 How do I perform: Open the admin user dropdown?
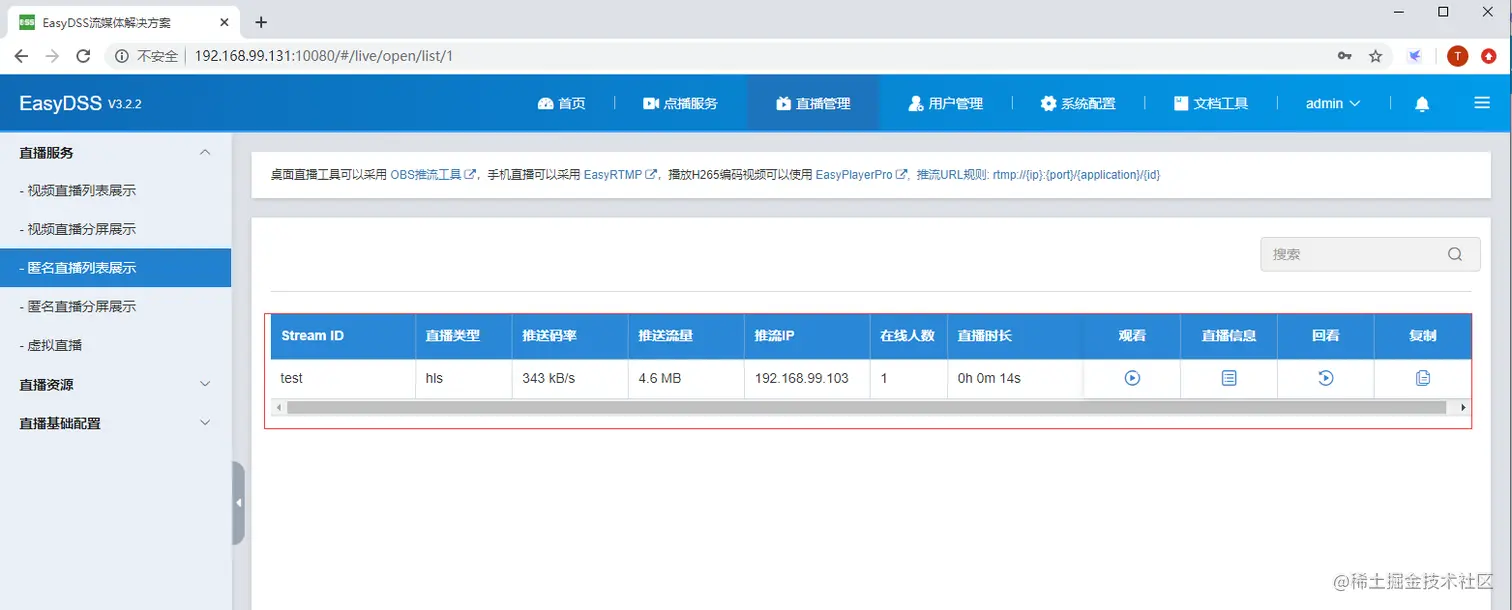tap(1334, 103)
